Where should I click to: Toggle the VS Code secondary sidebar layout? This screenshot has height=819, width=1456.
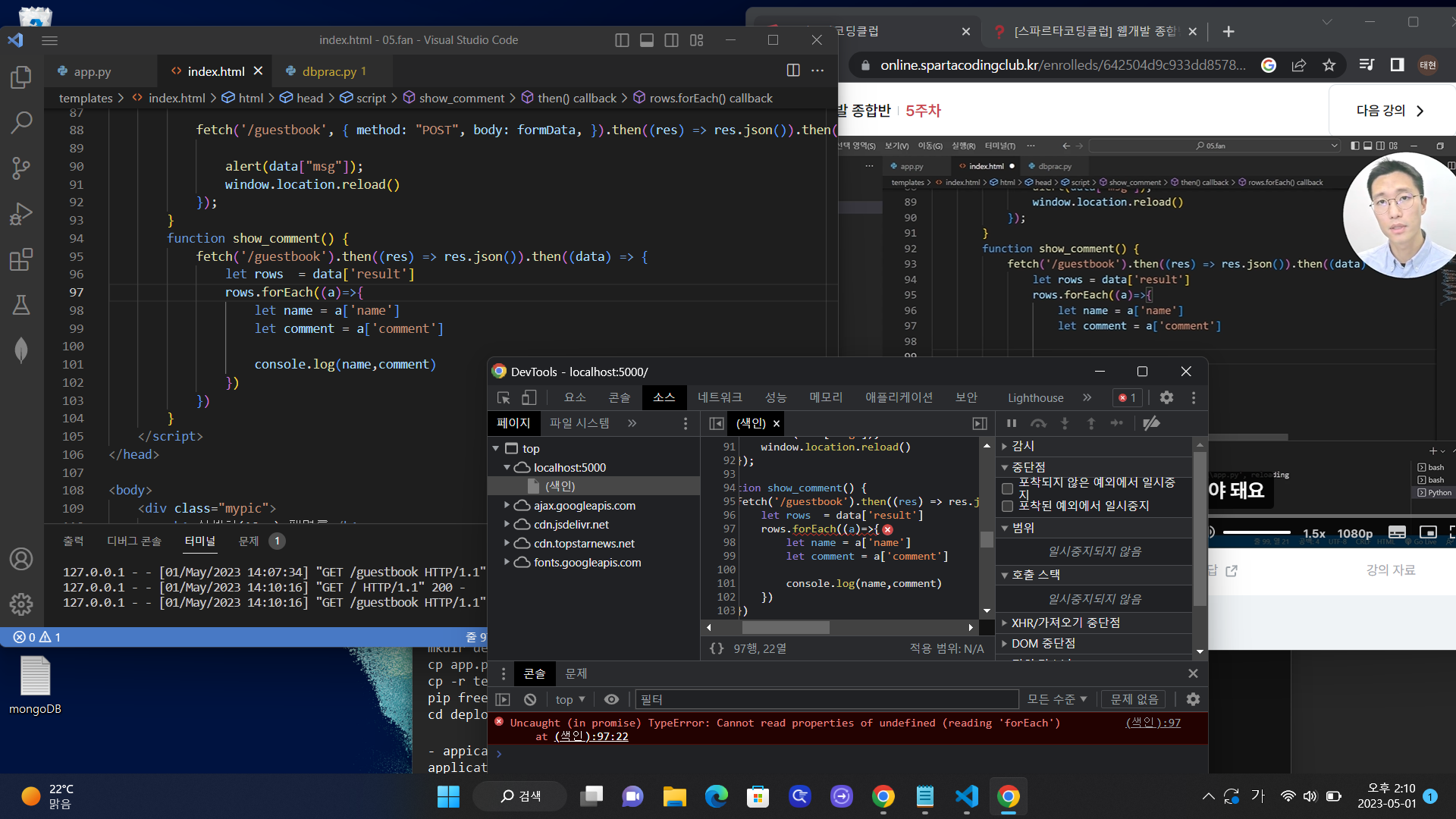[672, 40]
